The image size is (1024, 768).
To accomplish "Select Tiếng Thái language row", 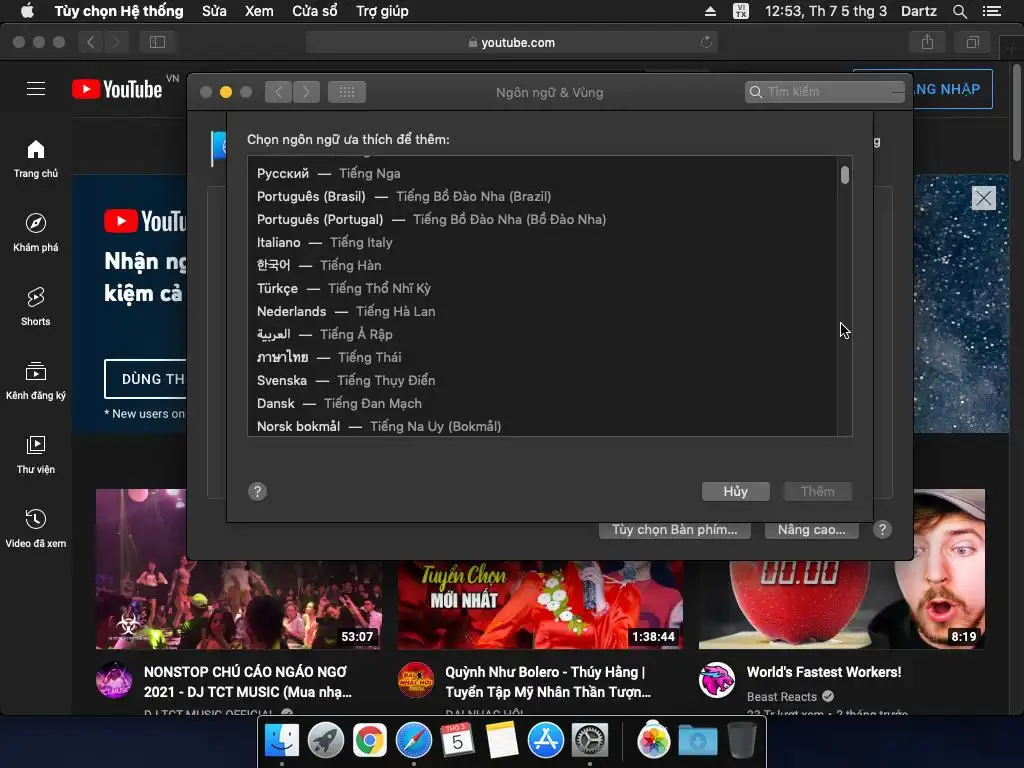I will (x=542, y=357).
